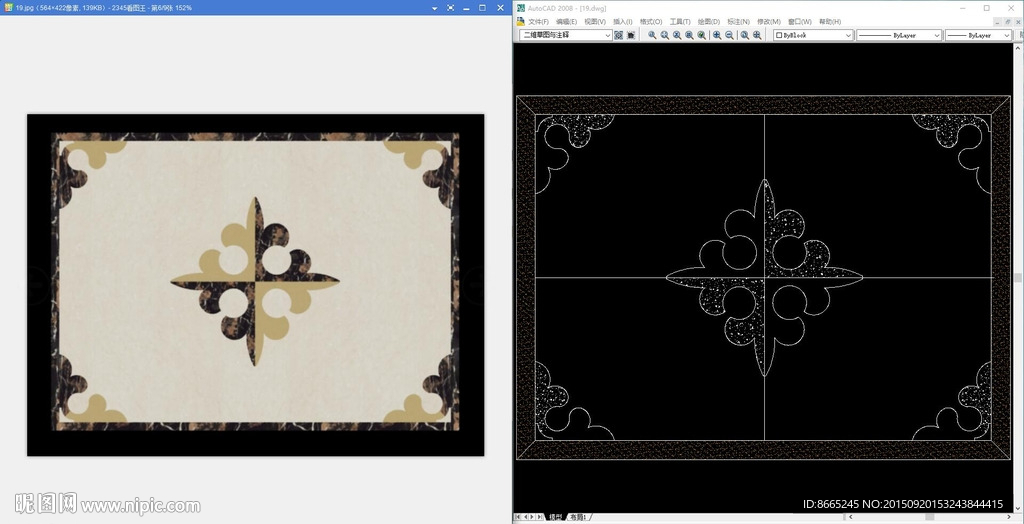Open the 绘图(D) Draw menu
1024x524 pixels.
click(709, 21)
